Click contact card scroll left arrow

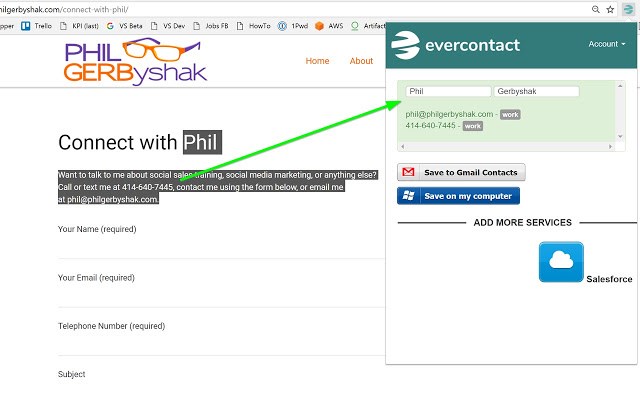click(402, 146)
